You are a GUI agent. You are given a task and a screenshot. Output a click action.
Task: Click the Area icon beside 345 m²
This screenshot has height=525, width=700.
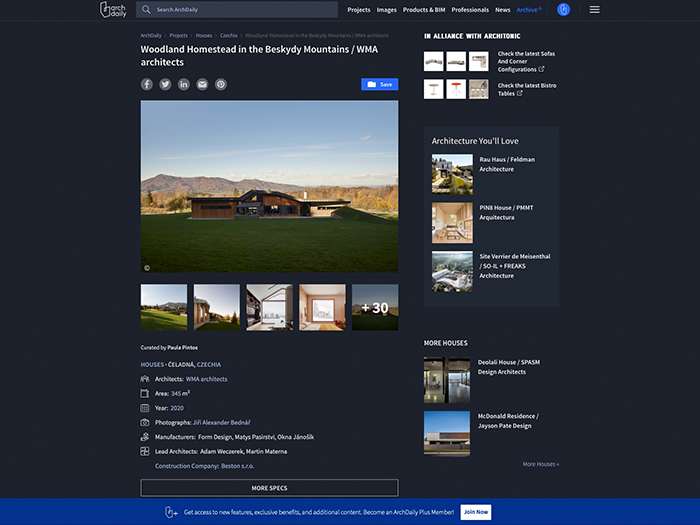click(145, 393)
